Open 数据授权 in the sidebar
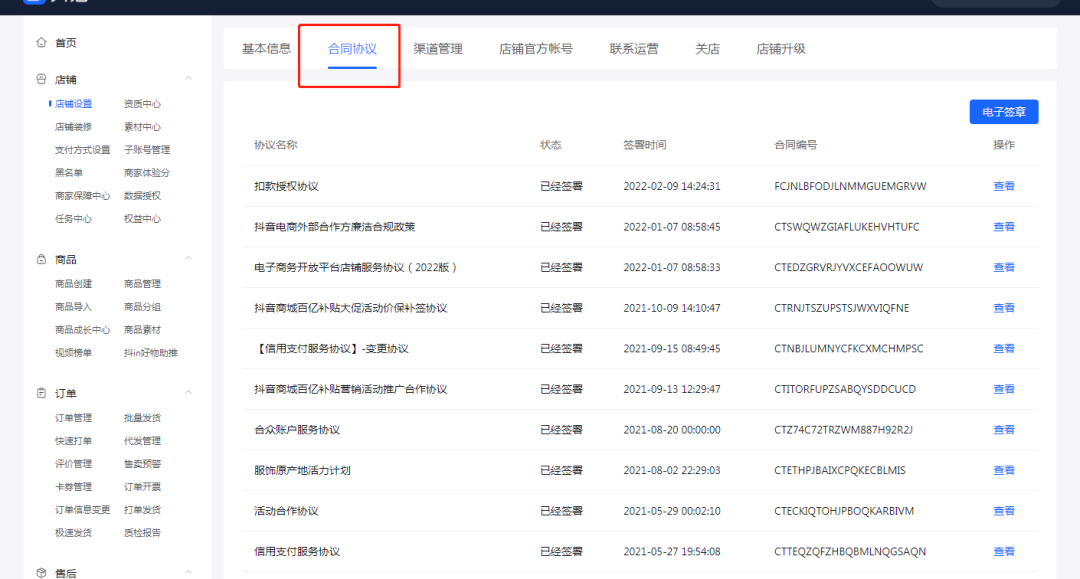 tap(142, 196)
